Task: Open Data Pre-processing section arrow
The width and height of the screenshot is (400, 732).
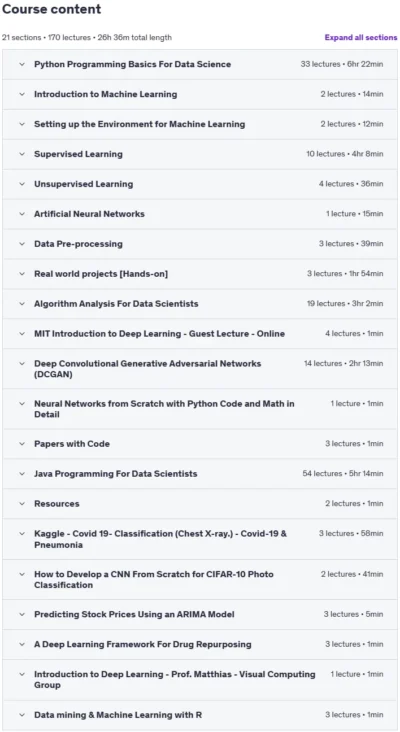Action: coord(22,244)
